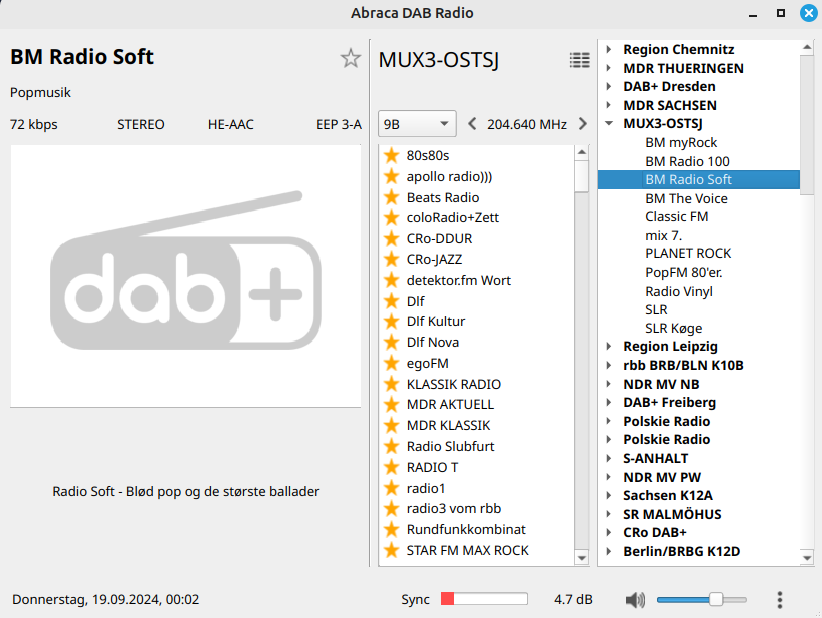
Task: Mute audio with the speaker icon
Action: pyautogui.click(x=635, y=600)
